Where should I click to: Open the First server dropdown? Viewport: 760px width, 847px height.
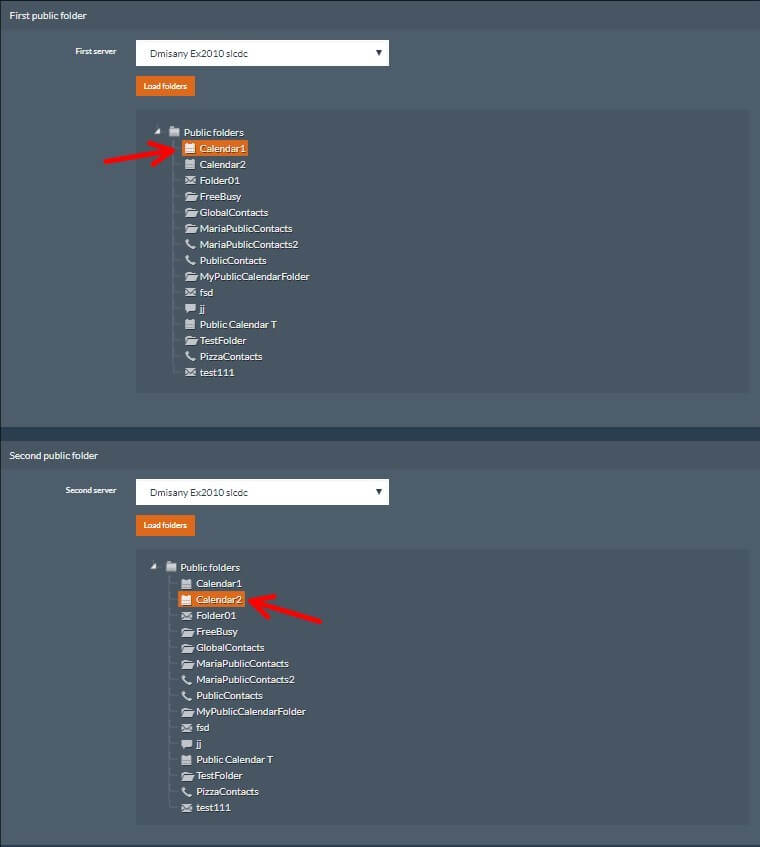click(262, 53)
